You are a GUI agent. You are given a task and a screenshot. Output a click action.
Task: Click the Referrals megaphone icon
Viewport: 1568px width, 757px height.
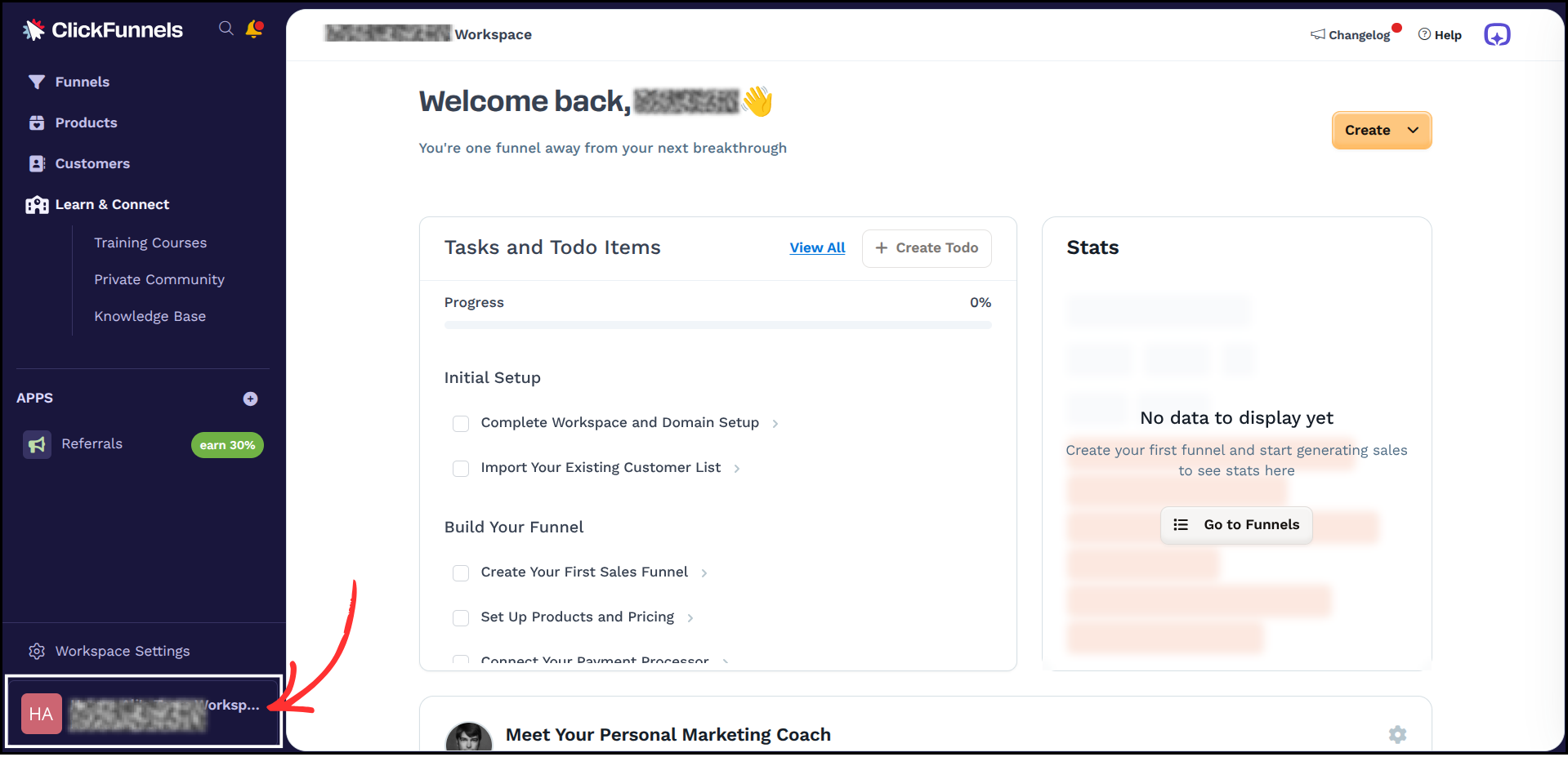pos(37,443)
